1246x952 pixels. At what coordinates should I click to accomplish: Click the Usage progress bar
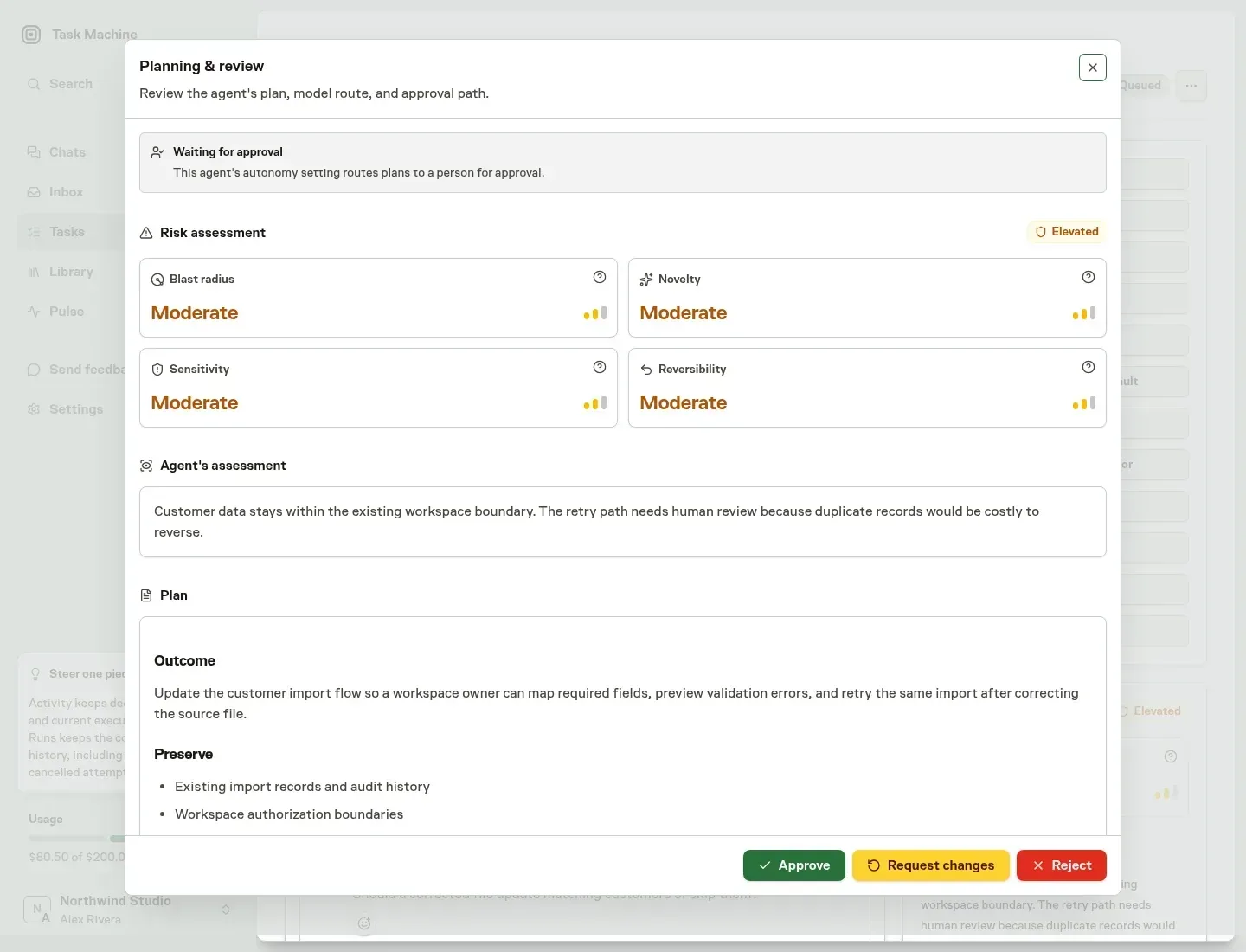(x=77, y=839)
